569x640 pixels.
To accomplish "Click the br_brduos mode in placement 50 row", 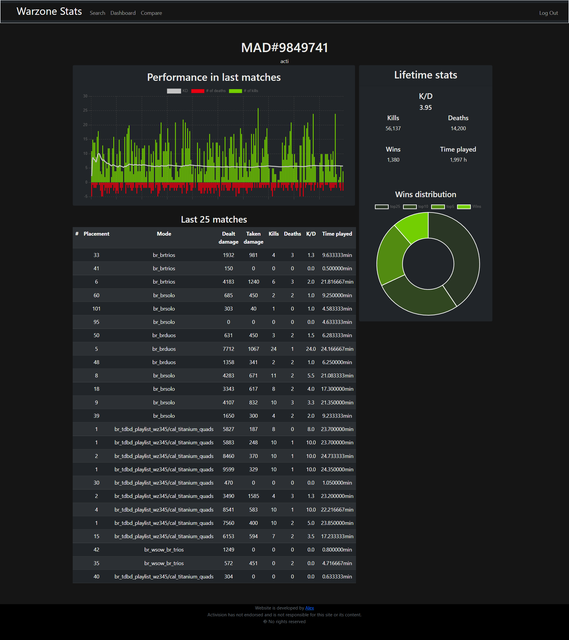I will coord(164,336).
